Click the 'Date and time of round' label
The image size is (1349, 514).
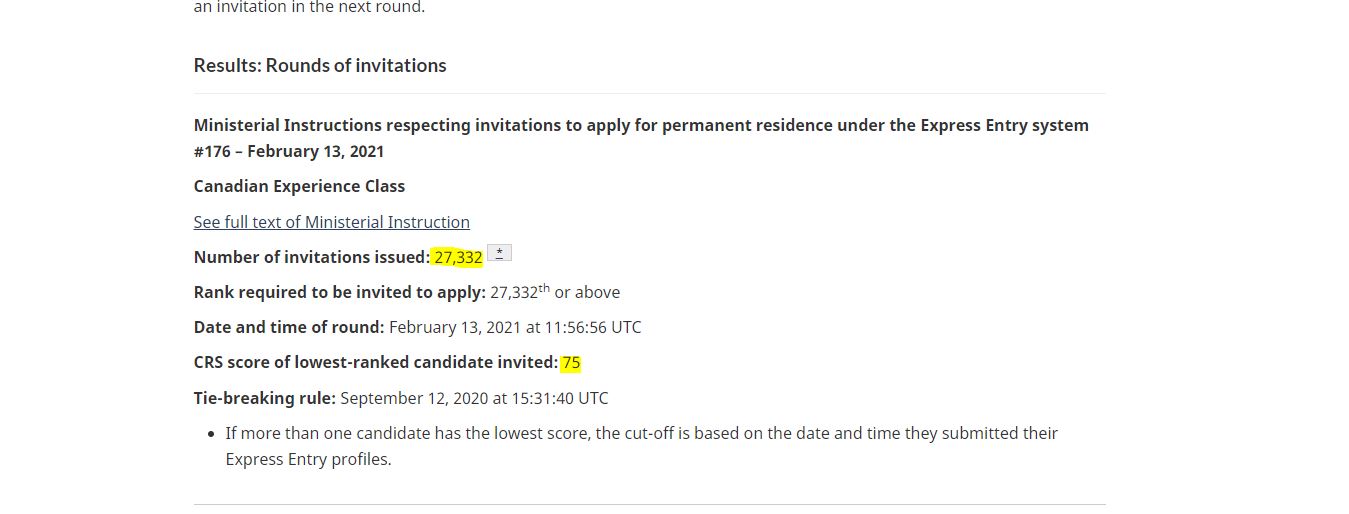[289, 327]
